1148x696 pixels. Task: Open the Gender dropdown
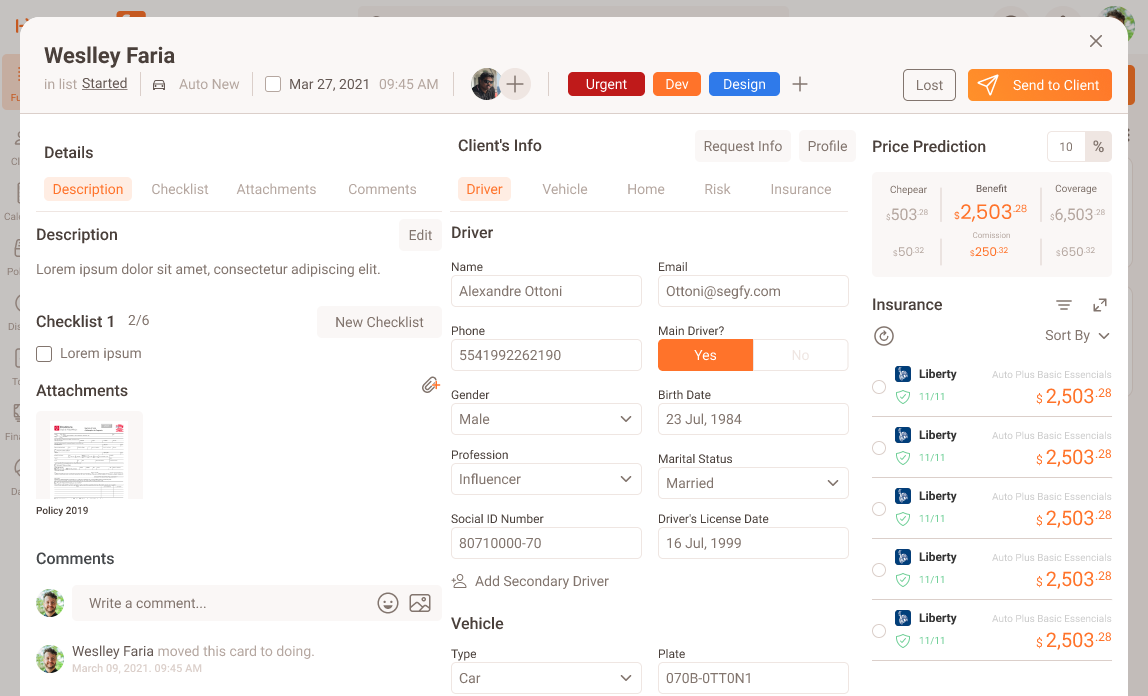pyautogui.click(x=546, y=419)
